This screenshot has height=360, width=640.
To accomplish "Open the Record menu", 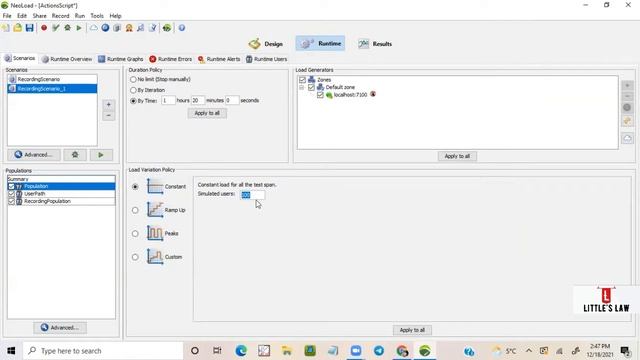I will [x=60, y=16].
